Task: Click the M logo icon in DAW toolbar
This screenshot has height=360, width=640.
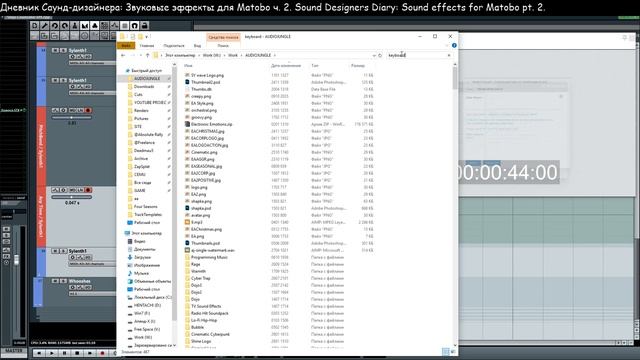Action: [84, 26]
